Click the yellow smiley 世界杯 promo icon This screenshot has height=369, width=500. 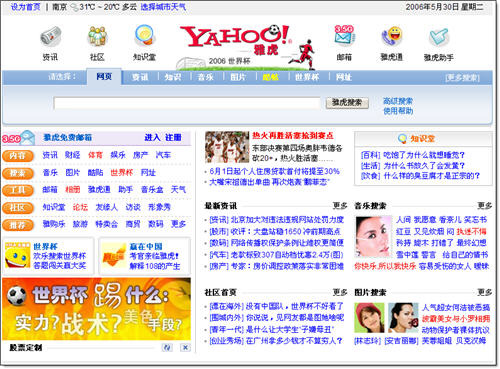[x=17, y=255]
